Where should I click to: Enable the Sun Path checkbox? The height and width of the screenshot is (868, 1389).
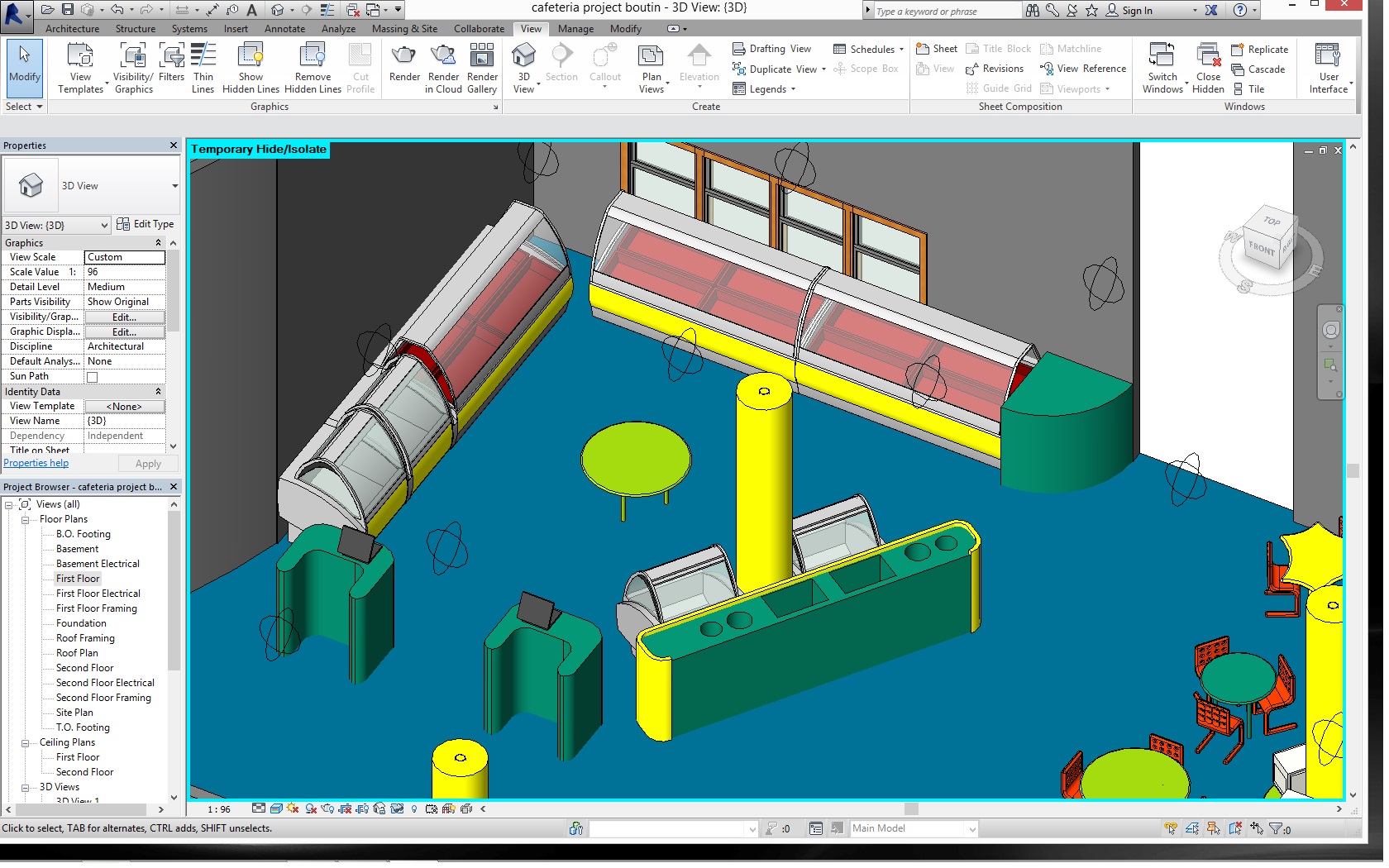93,377
